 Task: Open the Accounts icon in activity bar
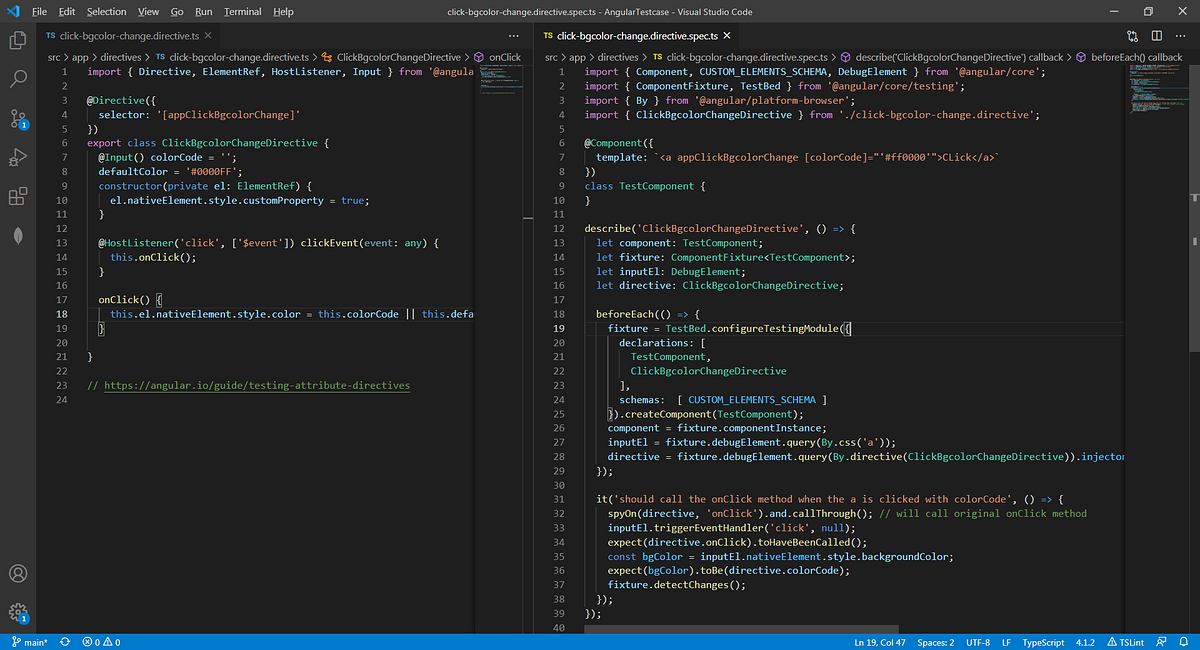tap(17, 573)
